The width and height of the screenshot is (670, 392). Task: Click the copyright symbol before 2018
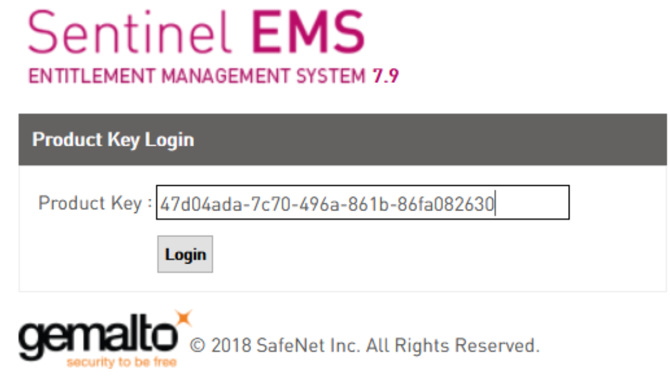point(197,345)
